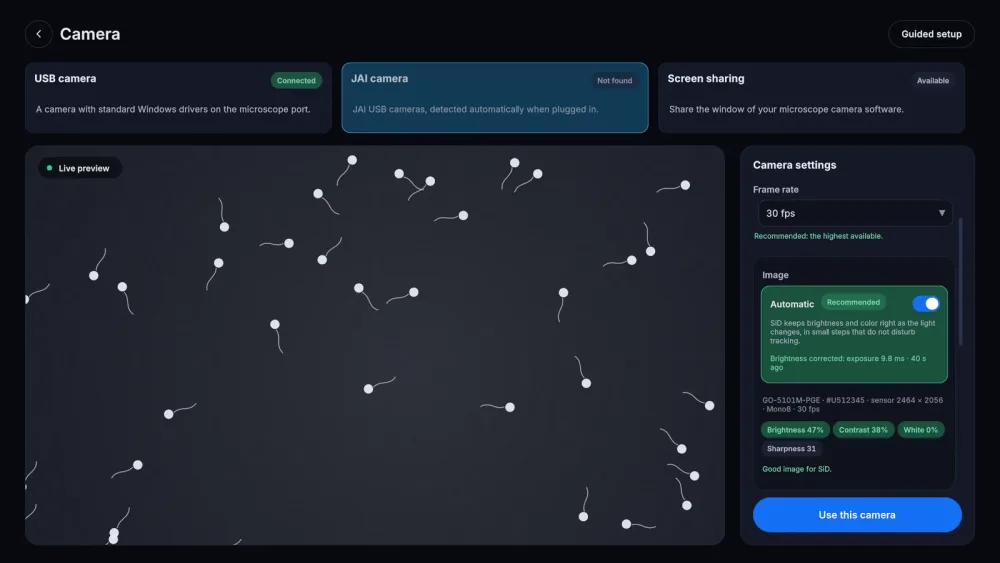The width and height of the screenshot is (1000, 563).
Task: Click the 'Recommended: the highest available.' hint
Action: (818, 236)
